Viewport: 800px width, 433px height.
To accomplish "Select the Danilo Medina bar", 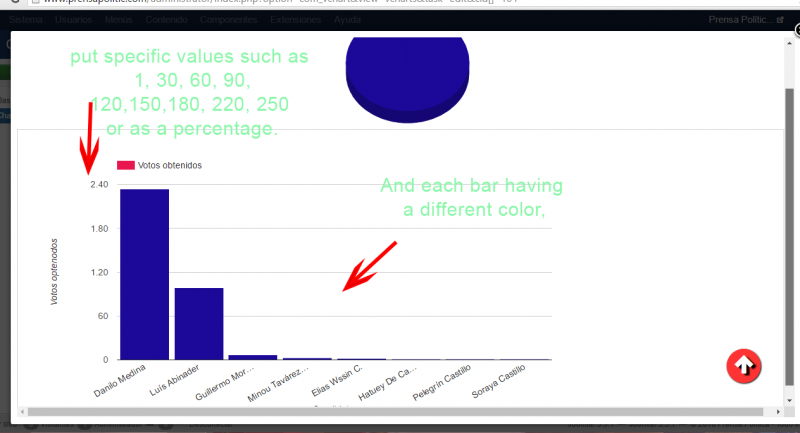I will 144,274.
